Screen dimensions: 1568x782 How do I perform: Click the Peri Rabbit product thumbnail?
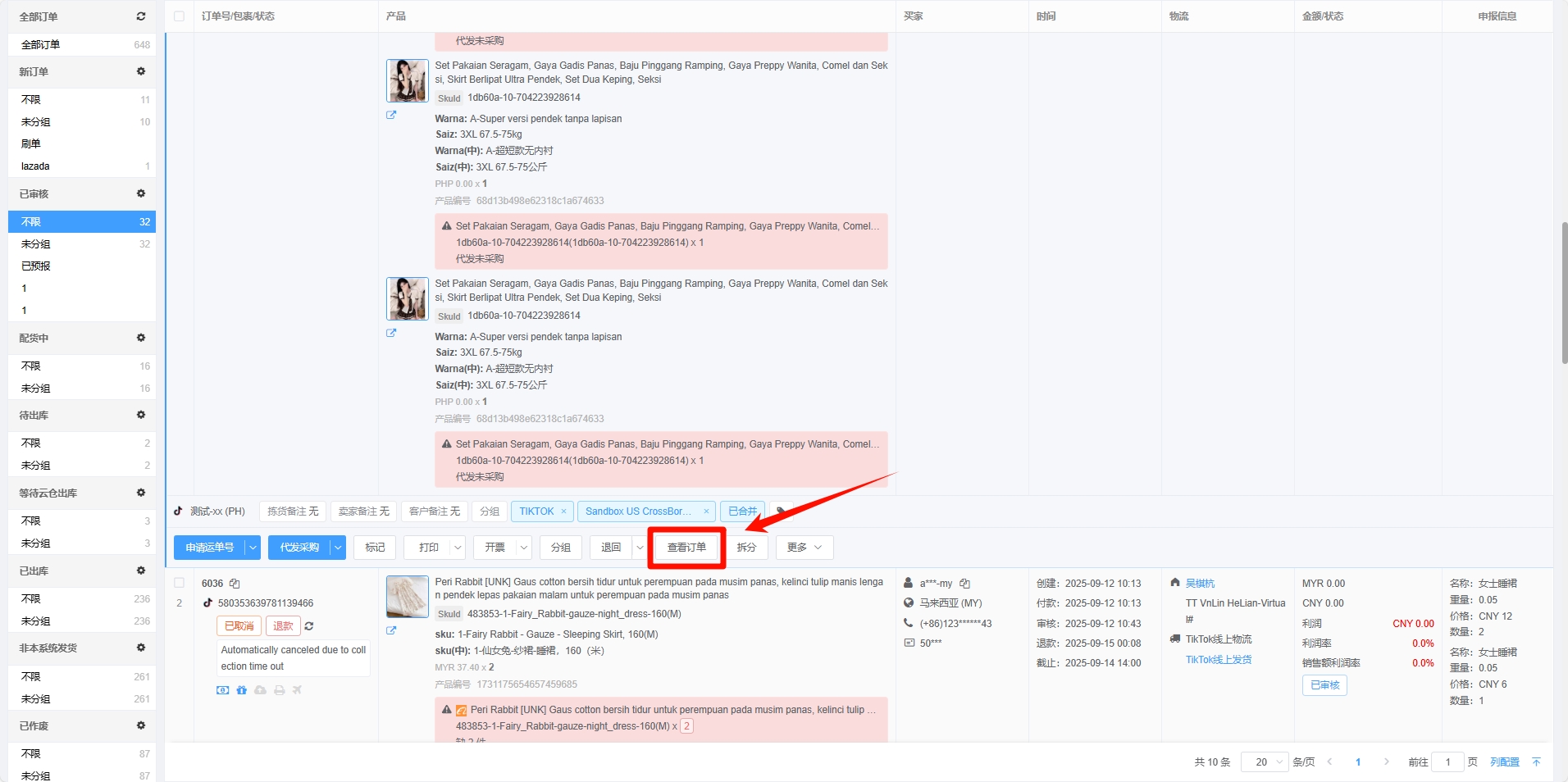[x=408, y=597]
